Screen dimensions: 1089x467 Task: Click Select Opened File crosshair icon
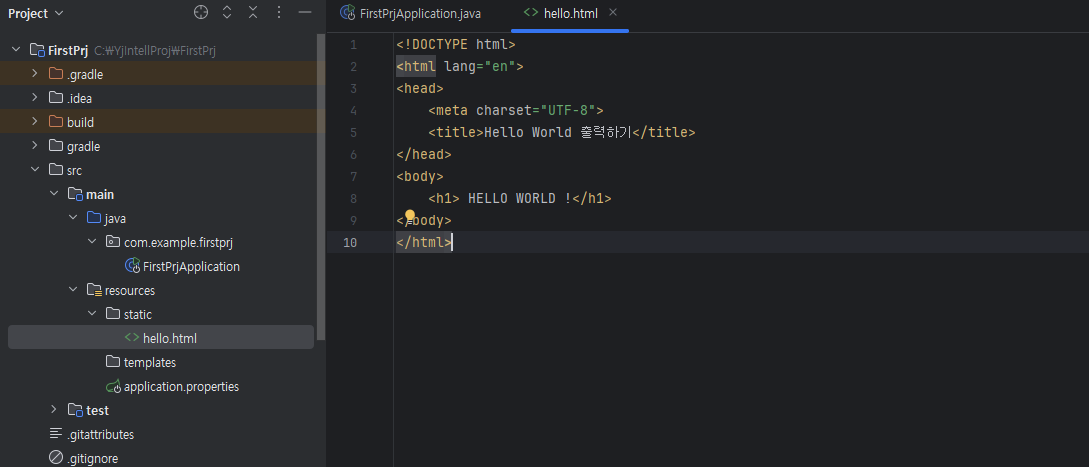coord(201,13)
